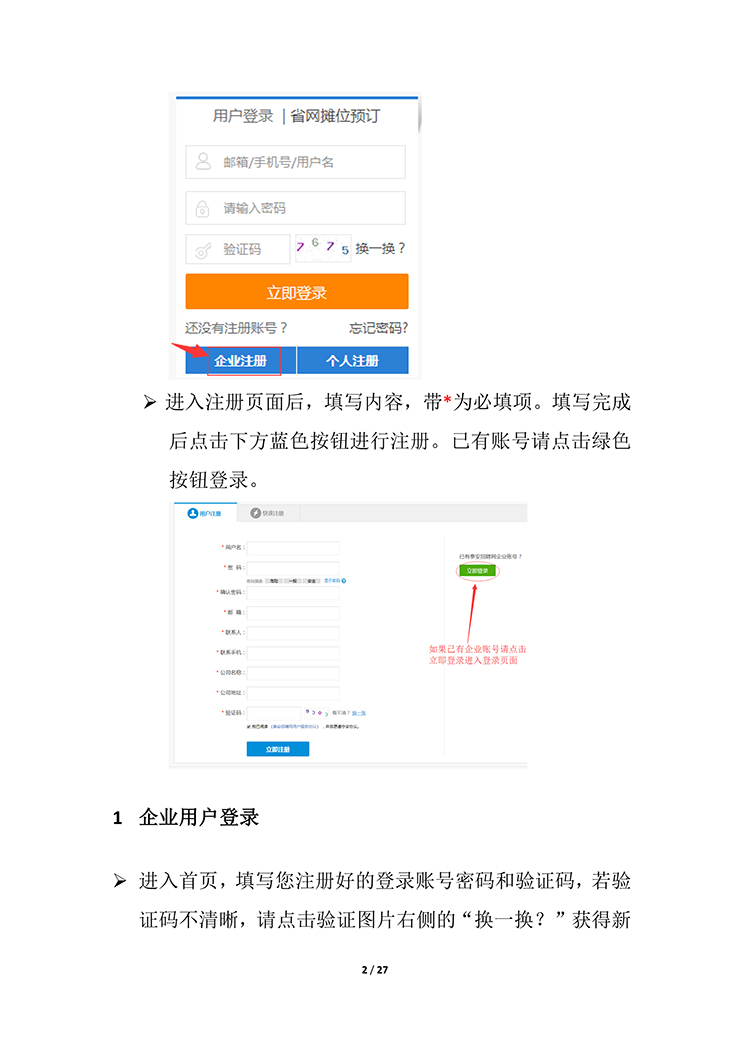Click the user icon in the 邮箱/手机号/用户名 field
Viewport: 744px width, 1052px height.
click(x=203, y=161)
